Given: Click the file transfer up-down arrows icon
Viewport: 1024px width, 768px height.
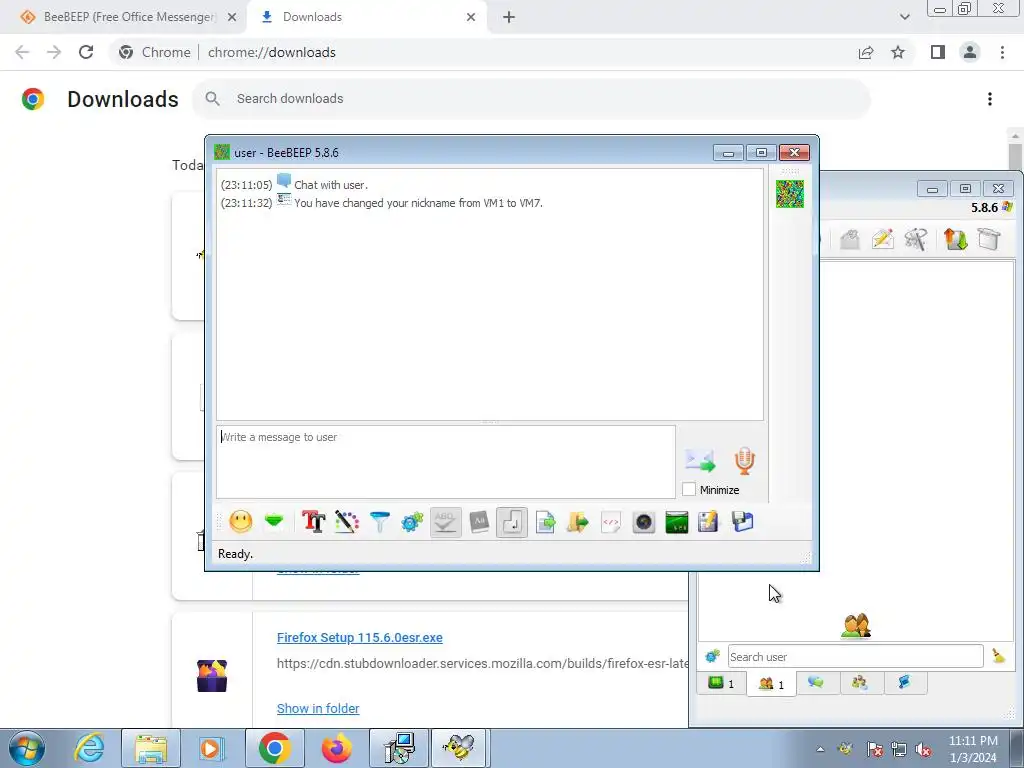Looking at the screenshot, I should click(x=955, y=239).
